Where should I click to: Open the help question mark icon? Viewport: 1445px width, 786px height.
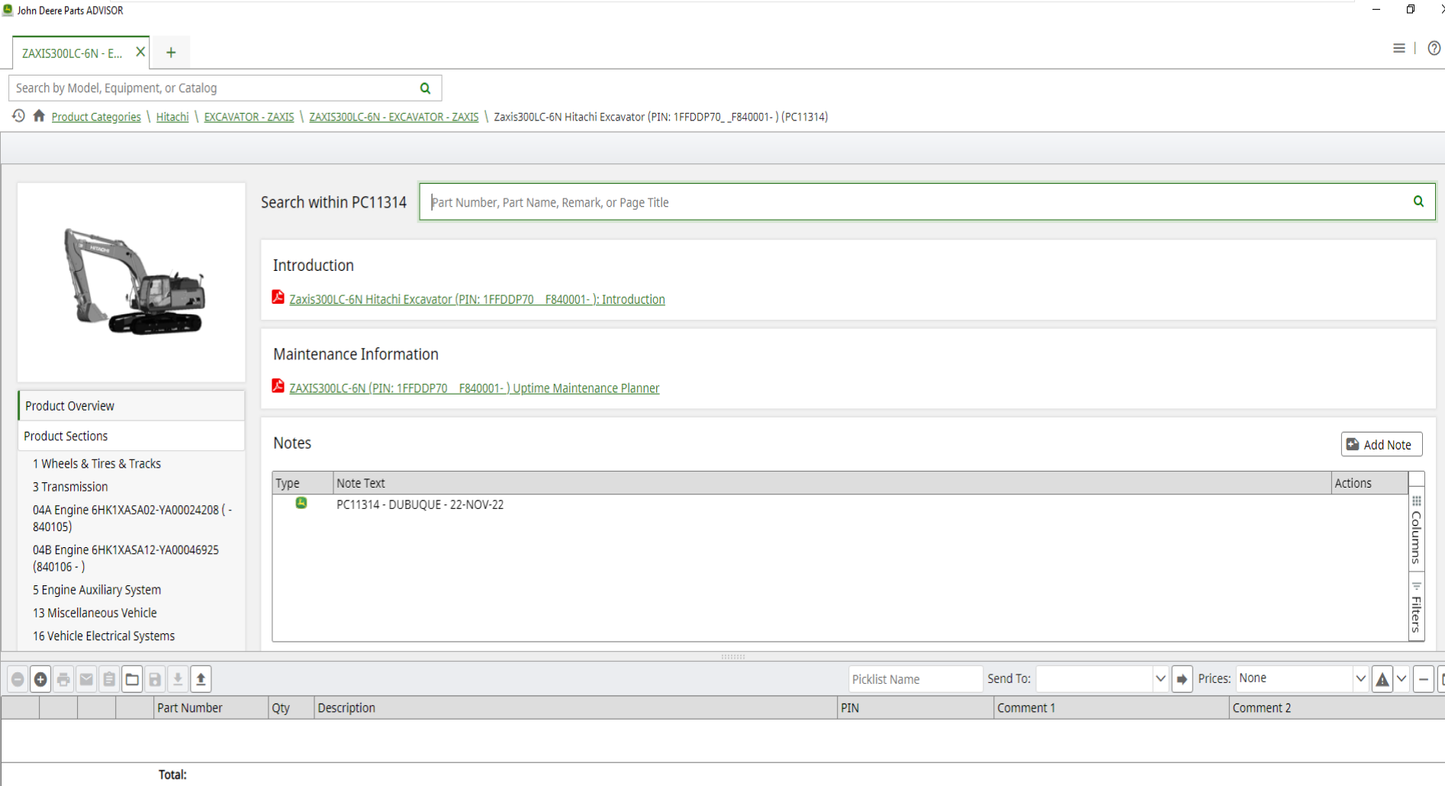tap(1434, 48)
